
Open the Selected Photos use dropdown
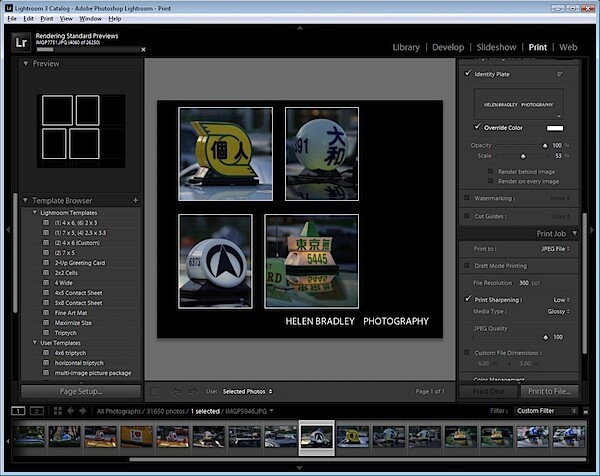pyautogui.click(x=247, y=391)
